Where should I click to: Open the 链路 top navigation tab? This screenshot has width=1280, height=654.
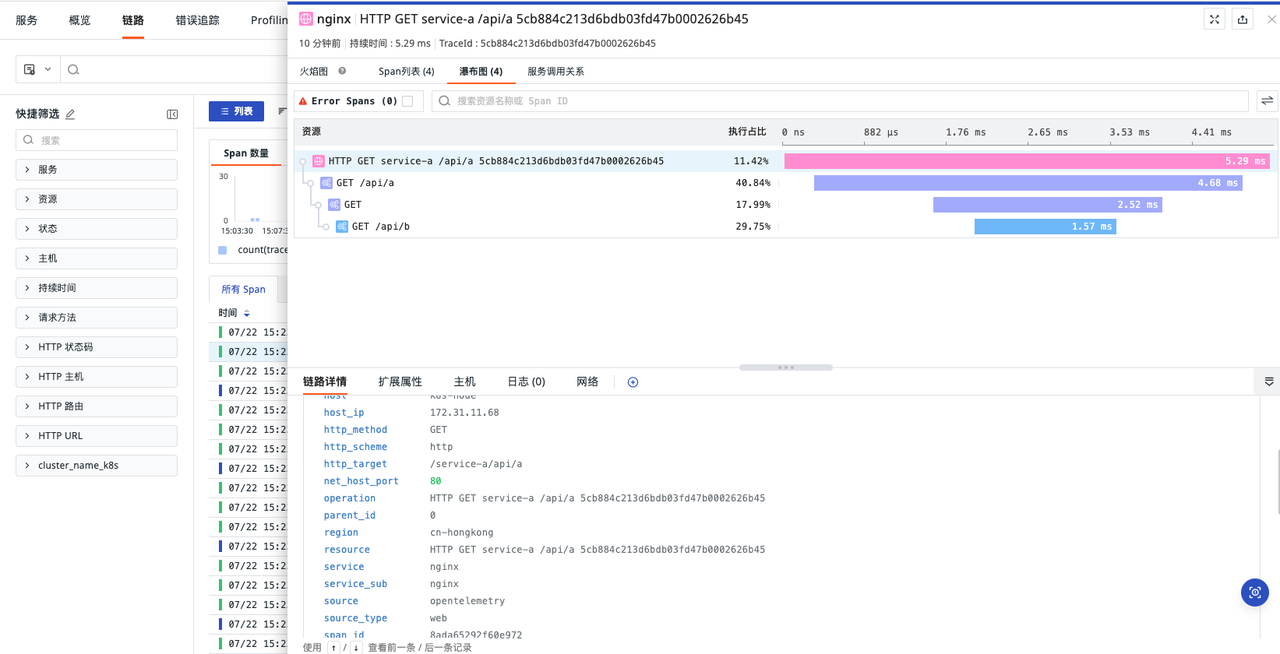tap(133, 20)
